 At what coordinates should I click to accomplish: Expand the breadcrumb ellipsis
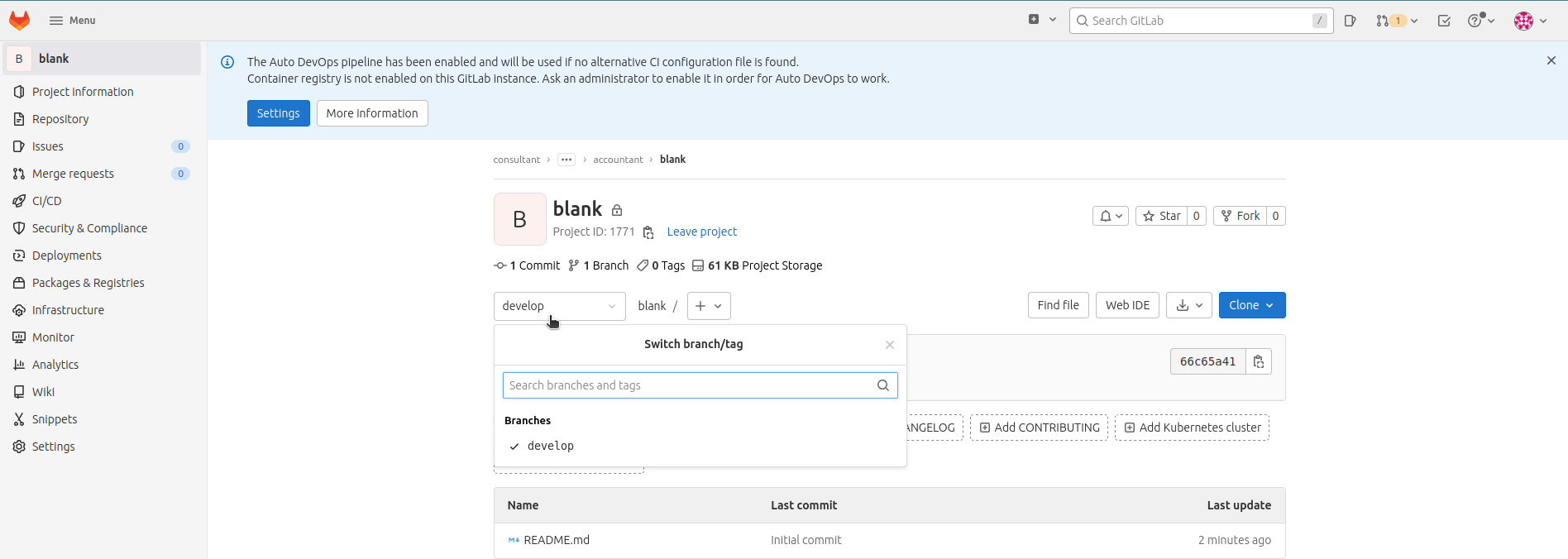pyautogui.click(x=566, y=160)
